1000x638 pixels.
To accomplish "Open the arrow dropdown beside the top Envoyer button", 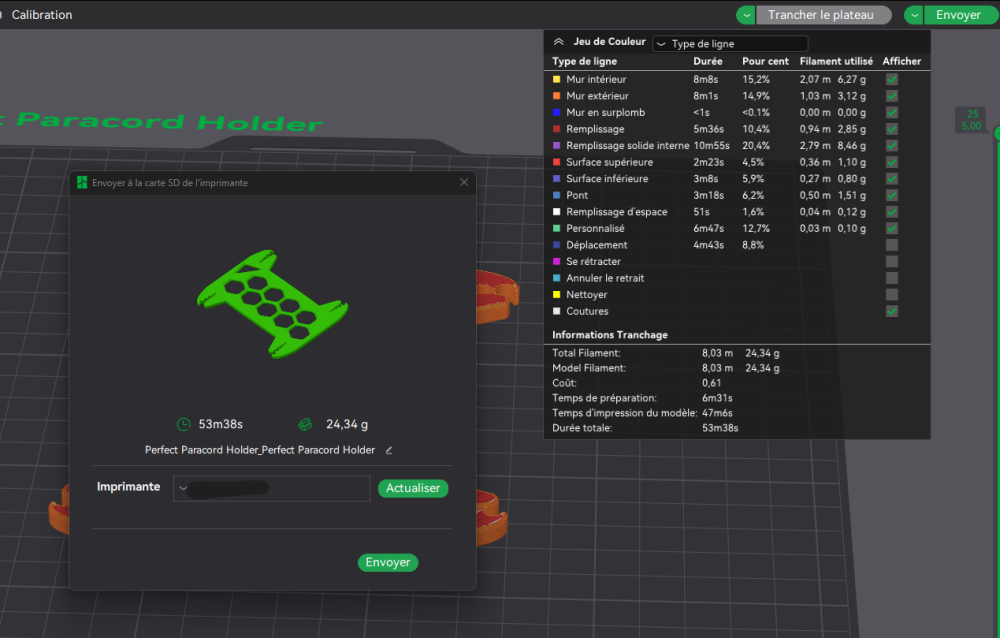I will [914, 15].
